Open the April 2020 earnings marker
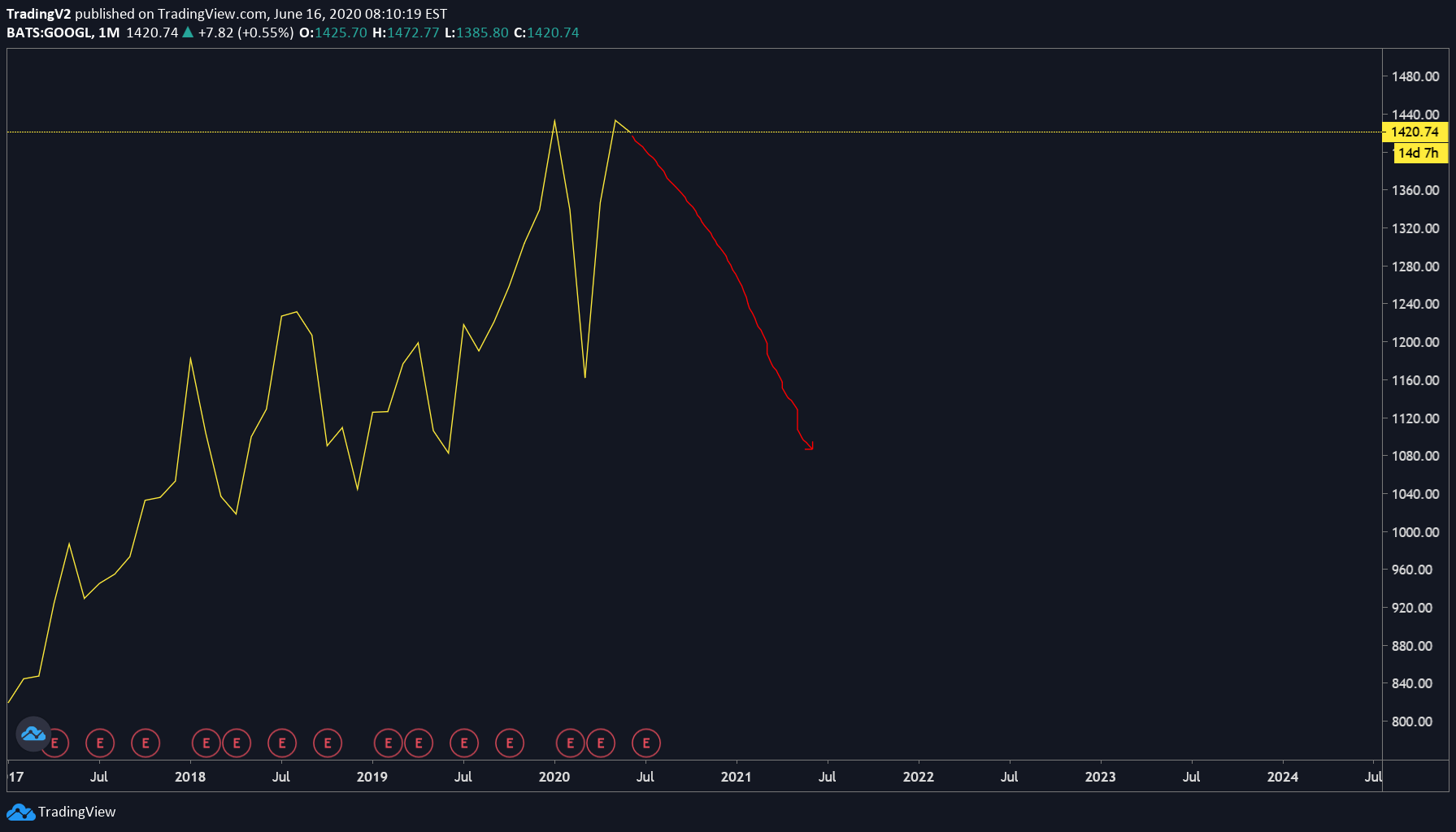 601,743
